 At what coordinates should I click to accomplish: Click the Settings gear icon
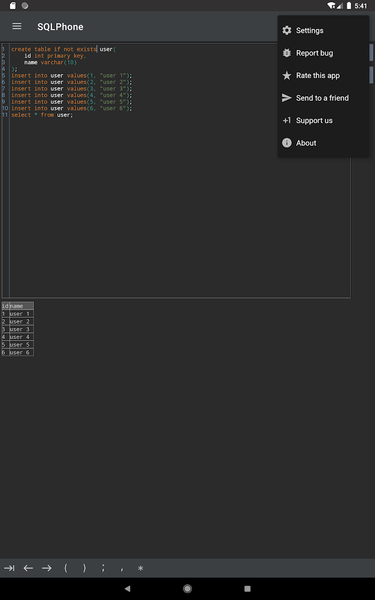[x=287, y=31]
